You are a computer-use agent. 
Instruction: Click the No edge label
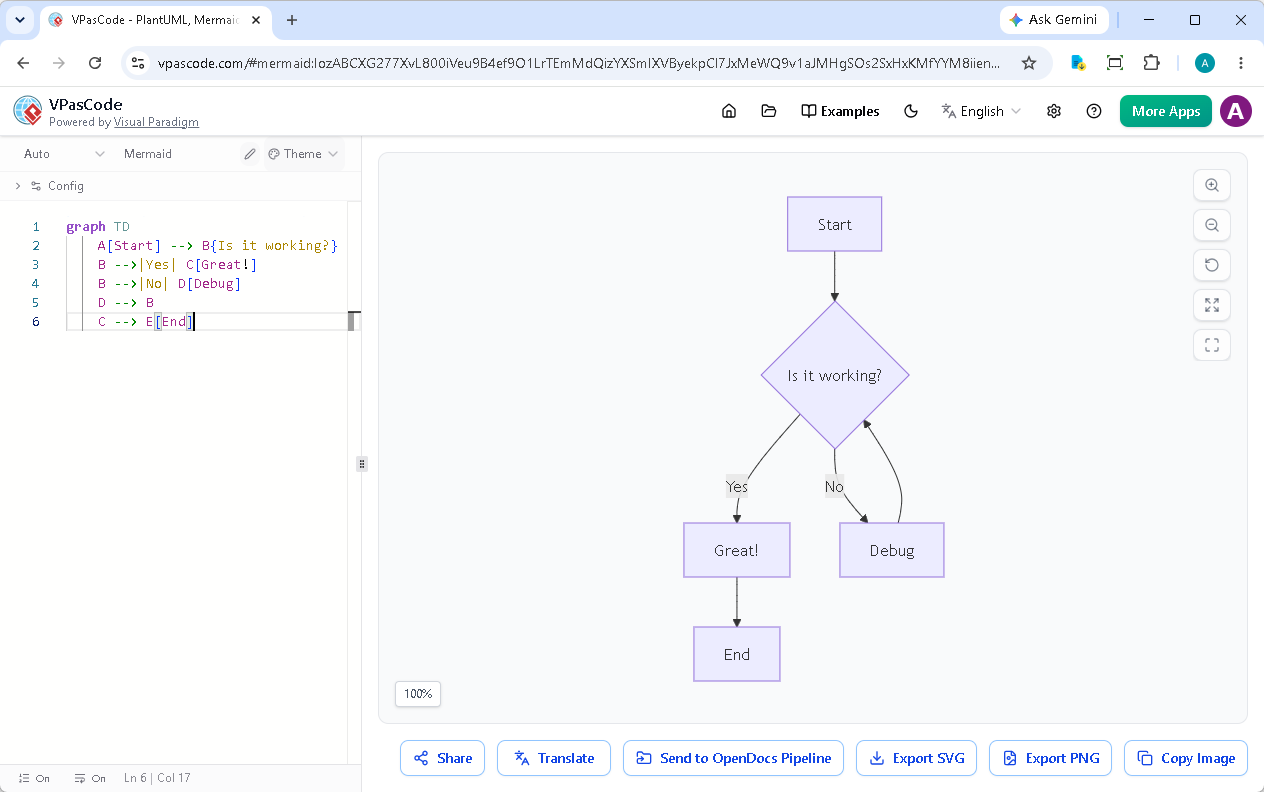click(834, 487)
